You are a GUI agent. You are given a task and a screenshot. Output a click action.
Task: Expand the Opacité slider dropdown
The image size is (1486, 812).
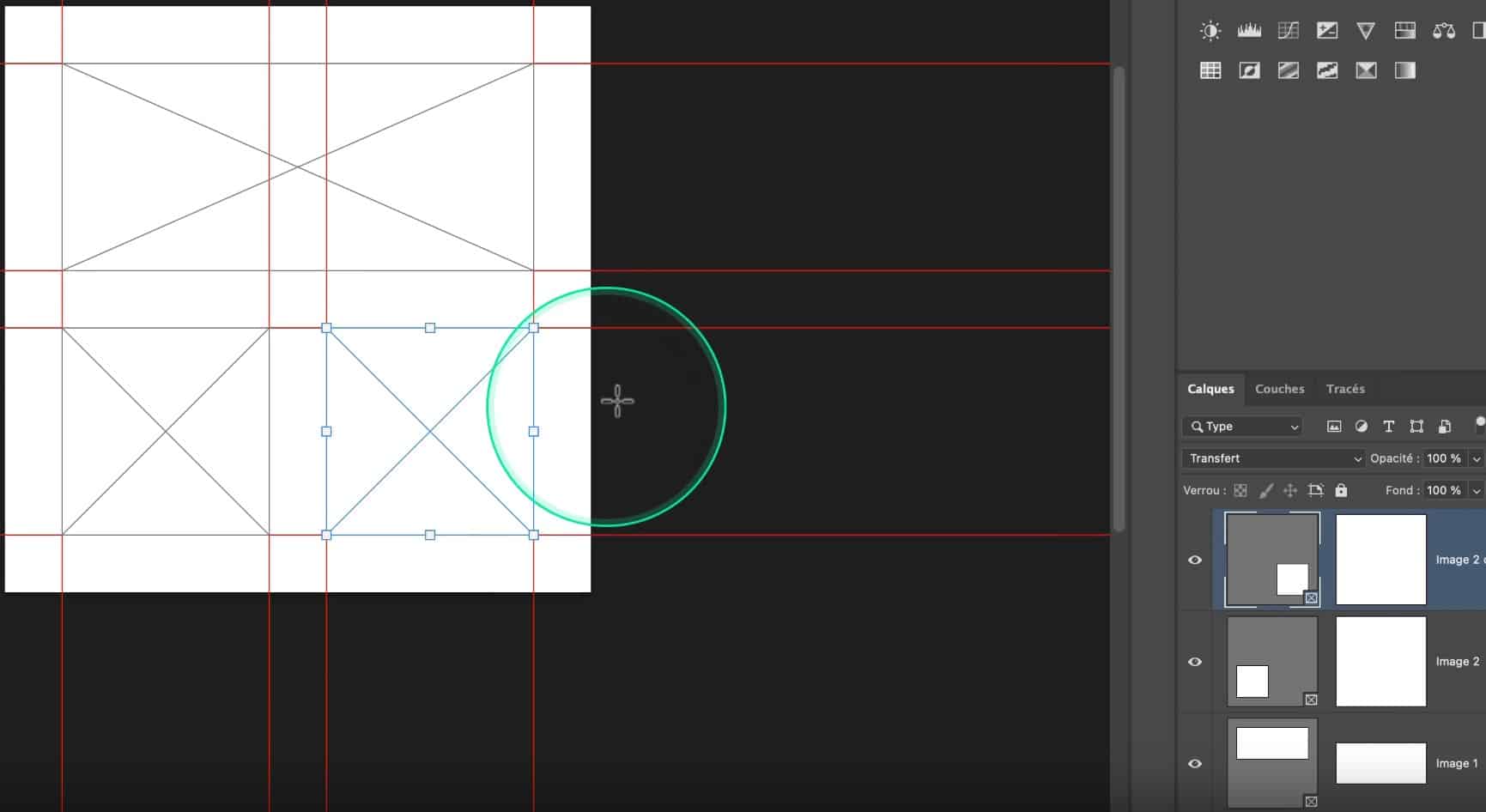[1477, 458]
